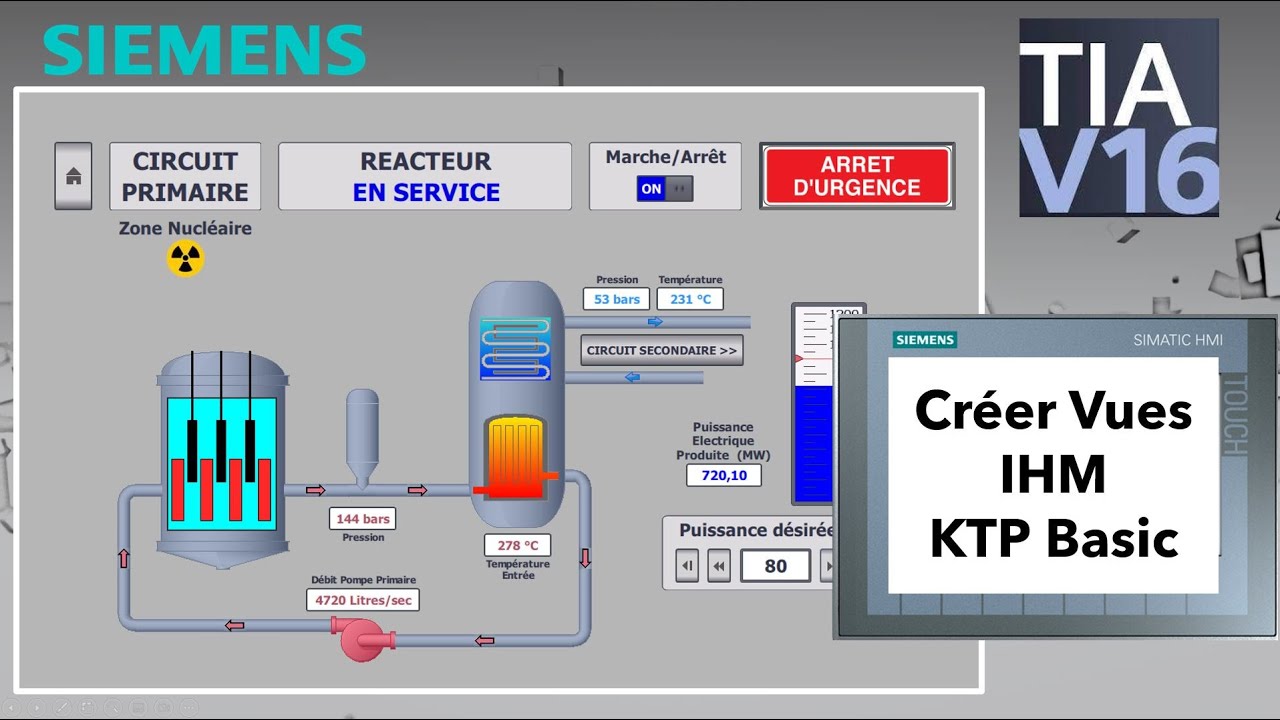1280x720 pixels.
Task: Select the 231 °C temperature field
Action: 690,299
